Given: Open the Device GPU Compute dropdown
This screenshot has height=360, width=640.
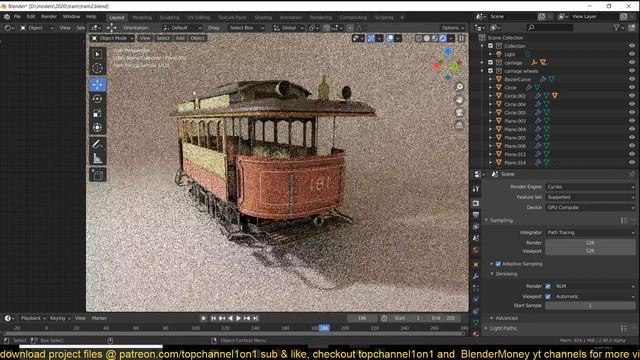Looking at the screenshot, I should [x=590, y=207].
